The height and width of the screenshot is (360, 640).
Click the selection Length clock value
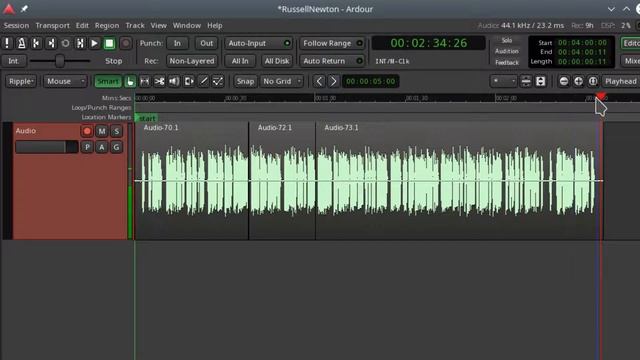[582, 61]
